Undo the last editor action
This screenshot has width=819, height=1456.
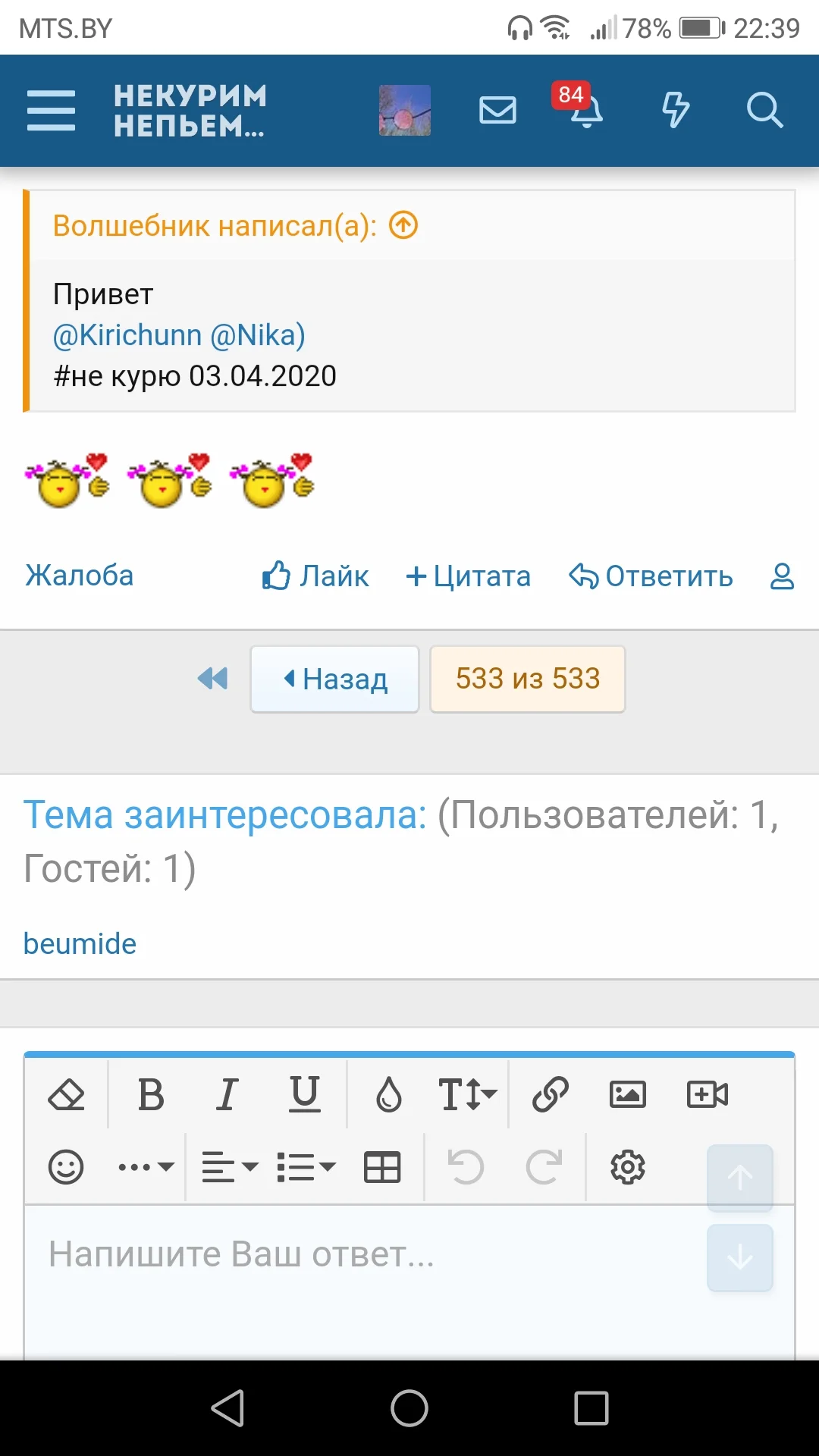tap(466, 1167)
